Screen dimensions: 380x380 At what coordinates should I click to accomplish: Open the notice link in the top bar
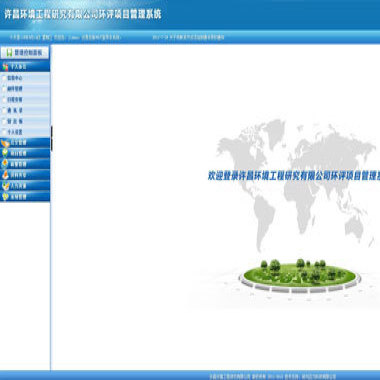[x=188, y=37]
